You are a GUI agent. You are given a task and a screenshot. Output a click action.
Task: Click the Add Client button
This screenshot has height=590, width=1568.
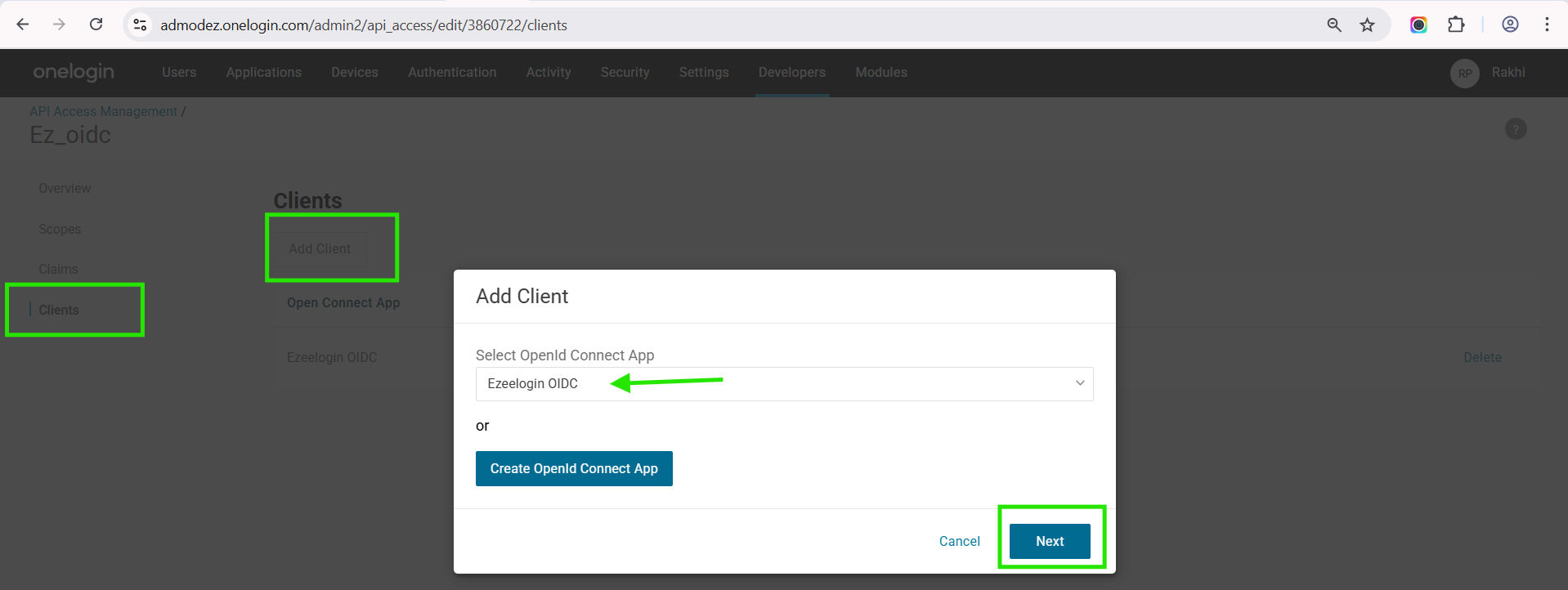pos(320,248)
